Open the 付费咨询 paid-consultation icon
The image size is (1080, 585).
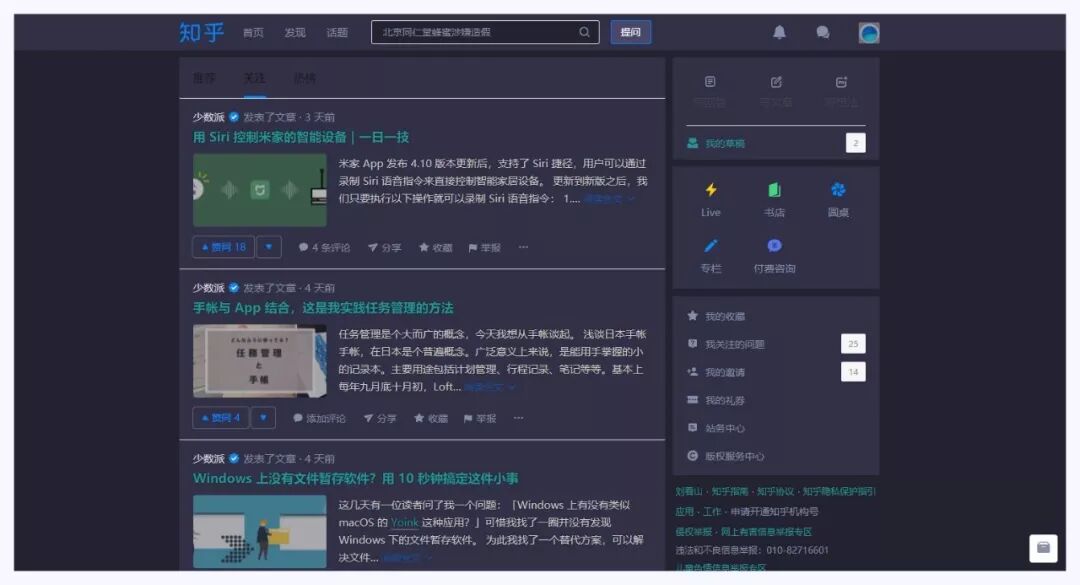[x=774, y=246]
